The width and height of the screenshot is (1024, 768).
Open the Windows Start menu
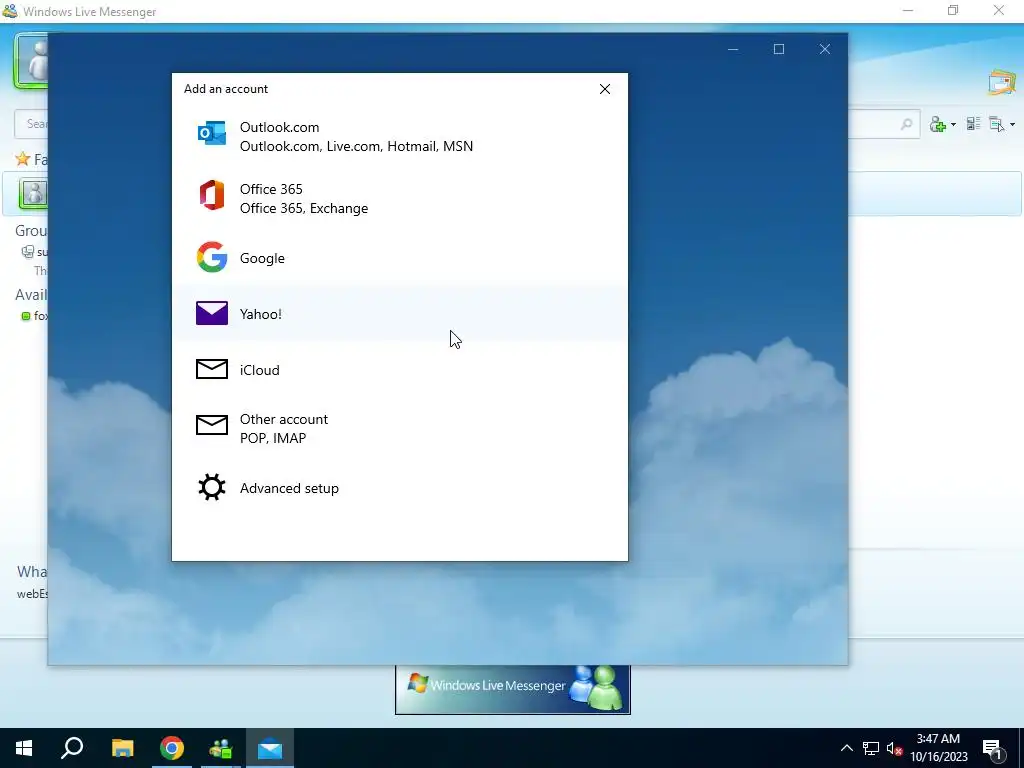coord(24,748)
